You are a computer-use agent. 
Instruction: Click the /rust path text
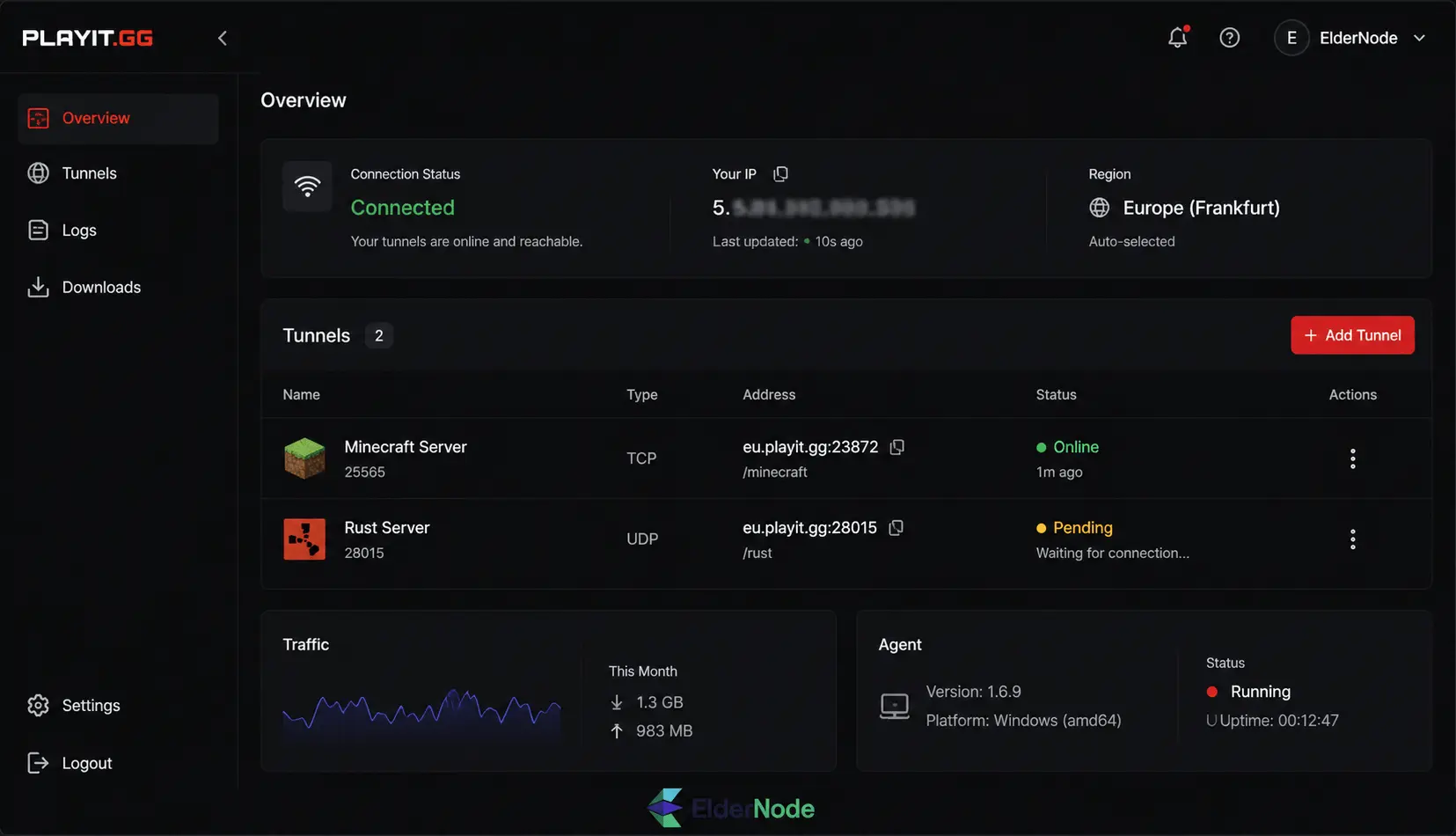pos(757,553)
